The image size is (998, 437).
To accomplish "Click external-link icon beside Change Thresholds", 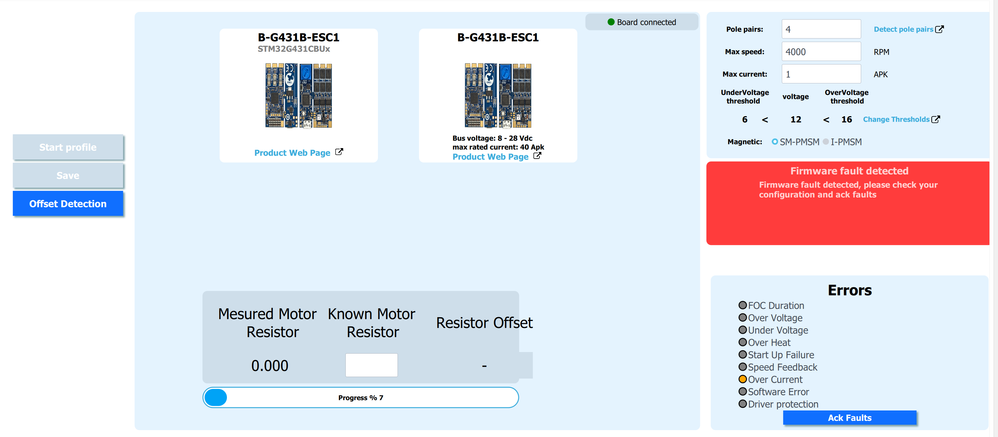I will tap(936, 120).
